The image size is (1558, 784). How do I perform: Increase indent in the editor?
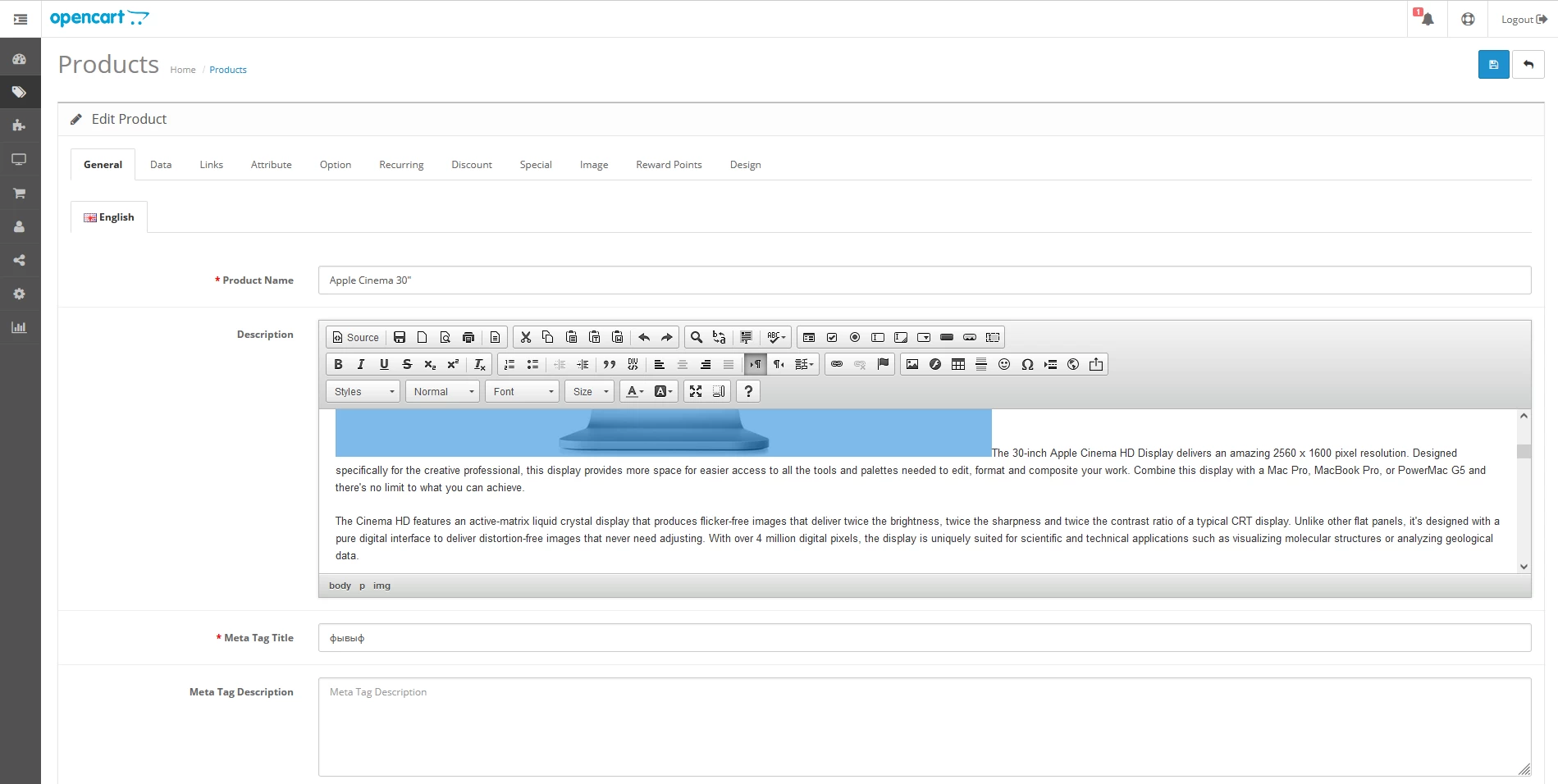(x=583, y=364)
